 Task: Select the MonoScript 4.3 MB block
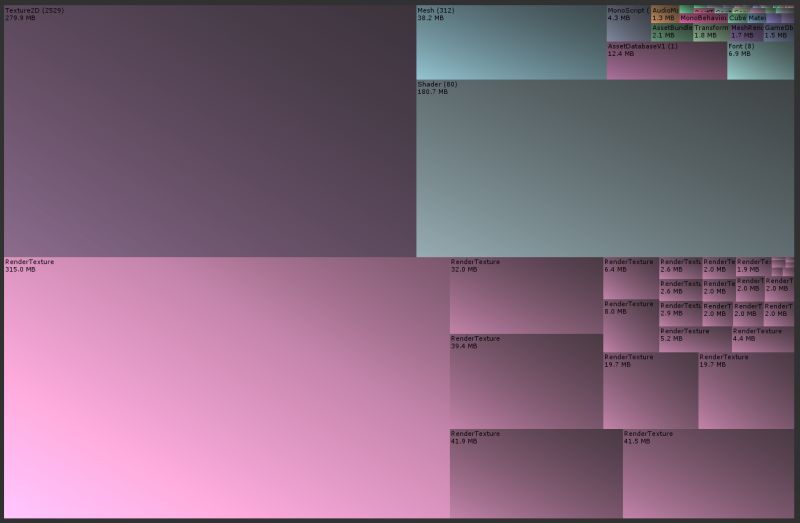click(629, 23)
